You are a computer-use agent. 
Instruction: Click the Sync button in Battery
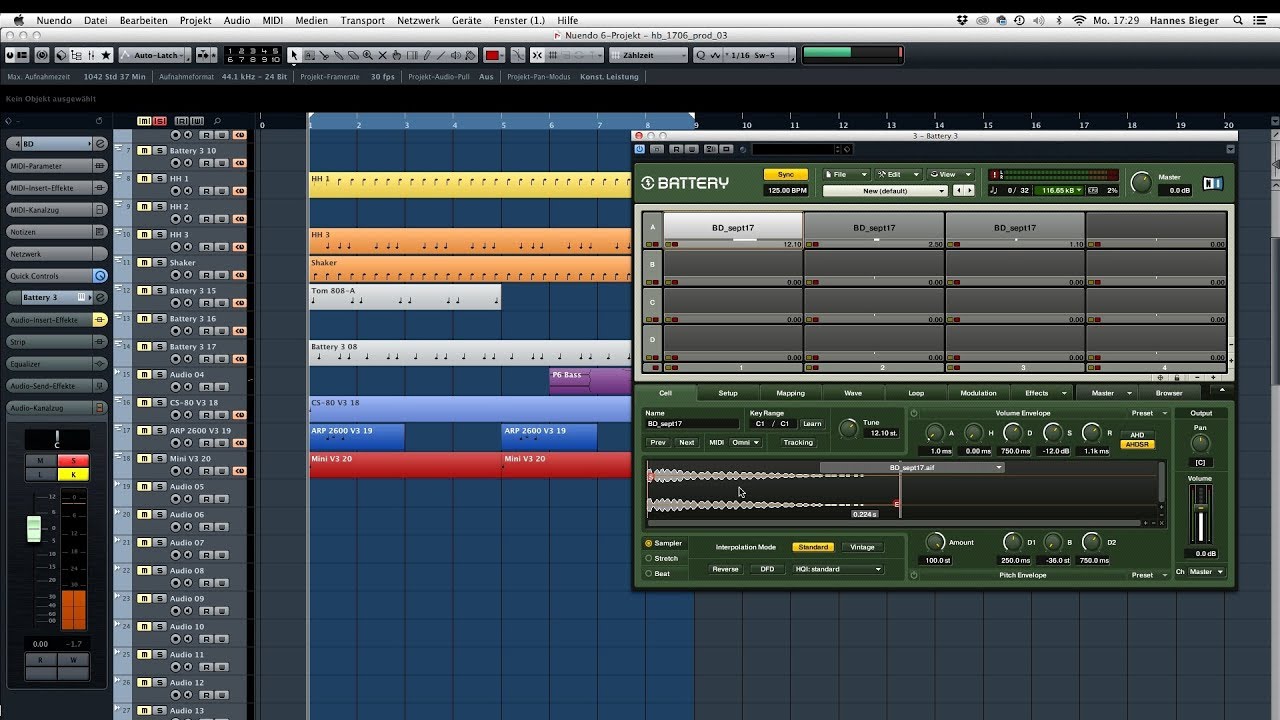click(785, 174)
